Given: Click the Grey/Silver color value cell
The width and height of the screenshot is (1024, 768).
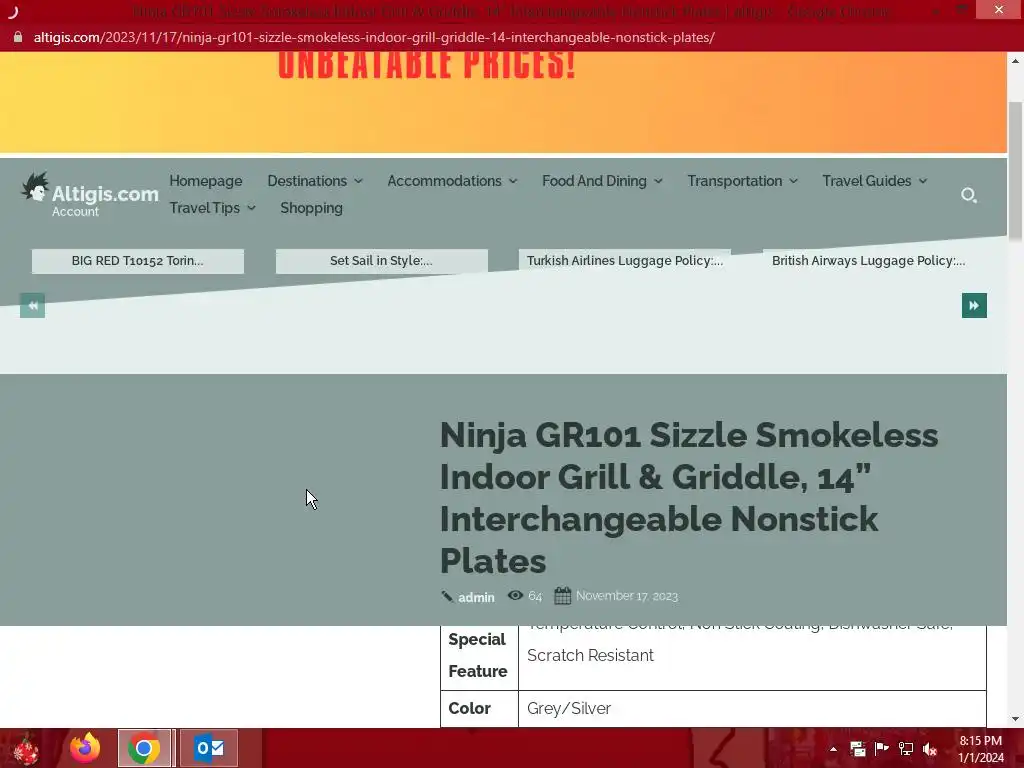Looking at the screenshot, I should (x=752, y=709).
